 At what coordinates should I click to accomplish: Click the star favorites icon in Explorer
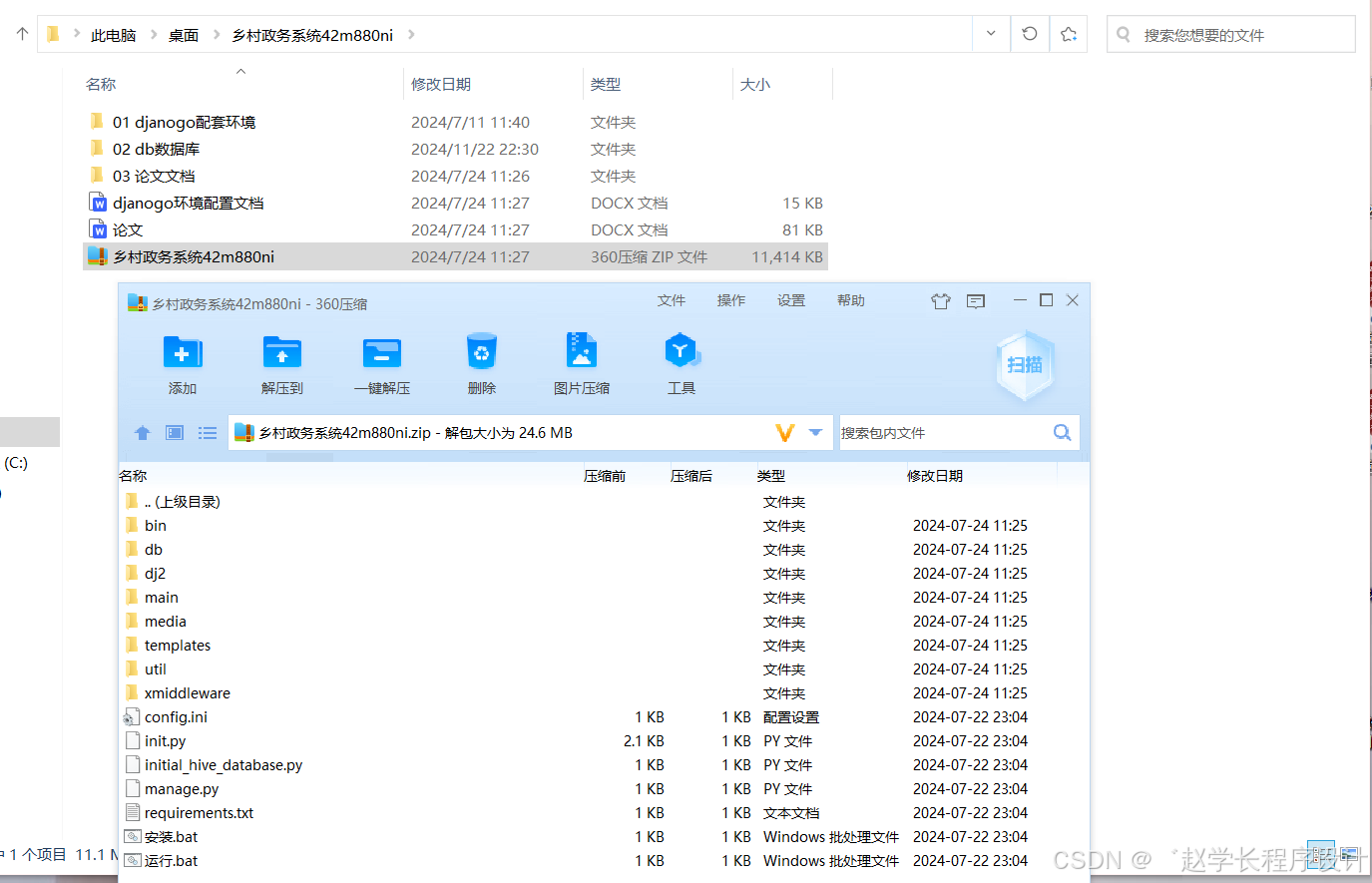pyautogui.click(x=1069, y=34)
